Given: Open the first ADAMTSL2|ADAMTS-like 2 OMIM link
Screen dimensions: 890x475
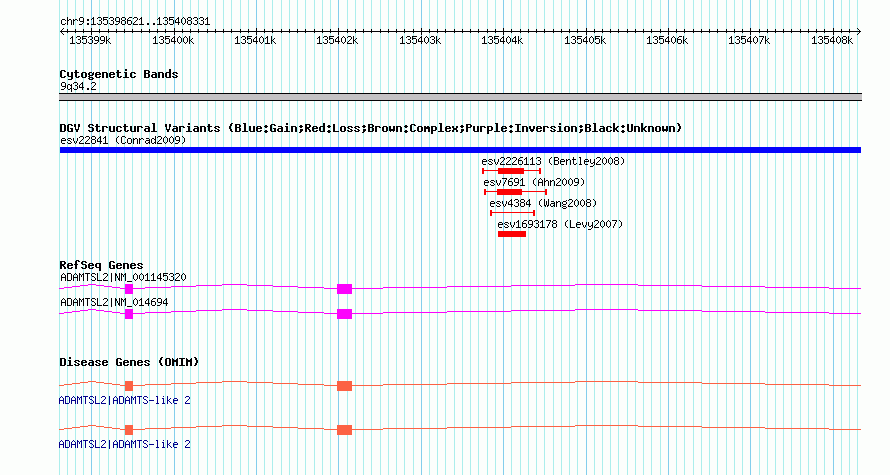Looking at the screenshot, I should 124,401.
